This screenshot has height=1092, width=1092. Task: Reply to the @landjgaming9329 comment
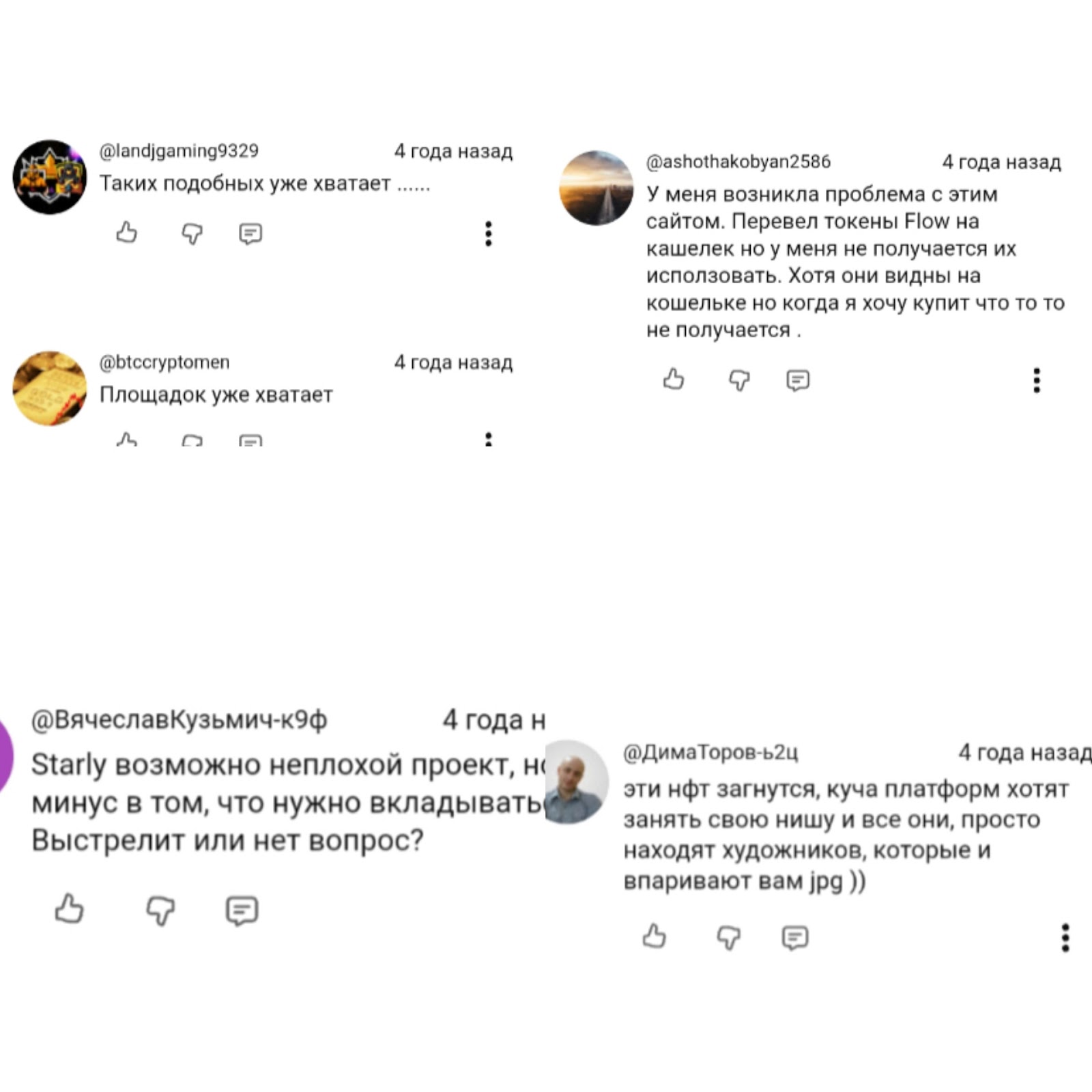[x=250, y=234]
